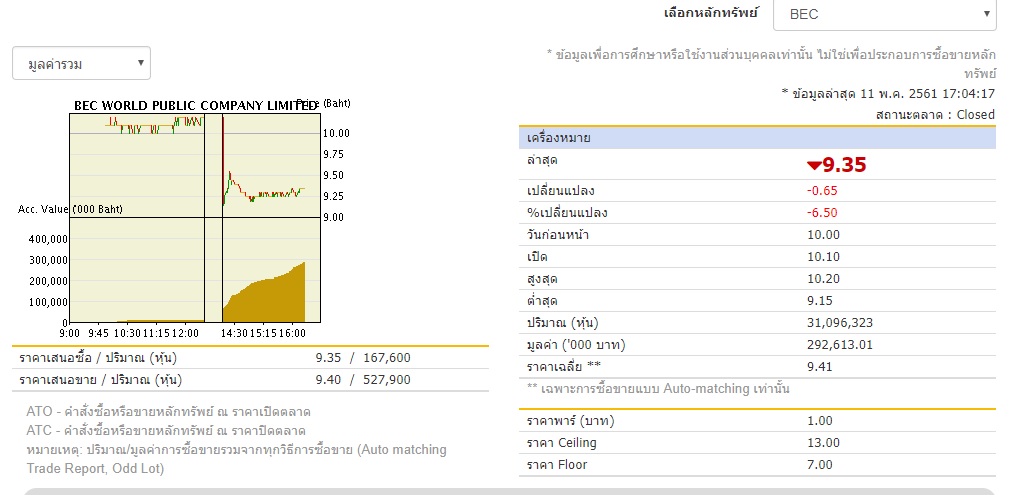Click the Acc. Value (000 Baht) axis label
1029x495 pixels.
click(70, 209)
